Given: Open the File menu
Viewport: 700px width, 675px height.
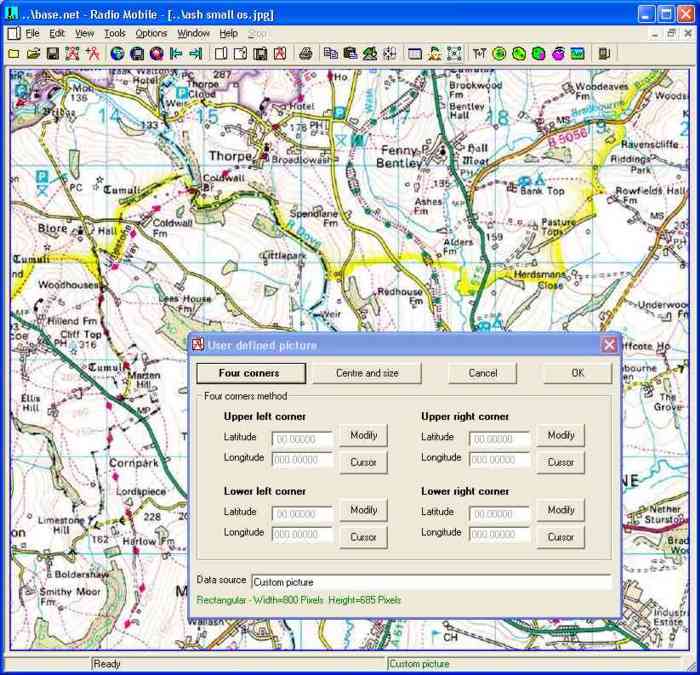Looking at the screenshot, I should point(32,33).
